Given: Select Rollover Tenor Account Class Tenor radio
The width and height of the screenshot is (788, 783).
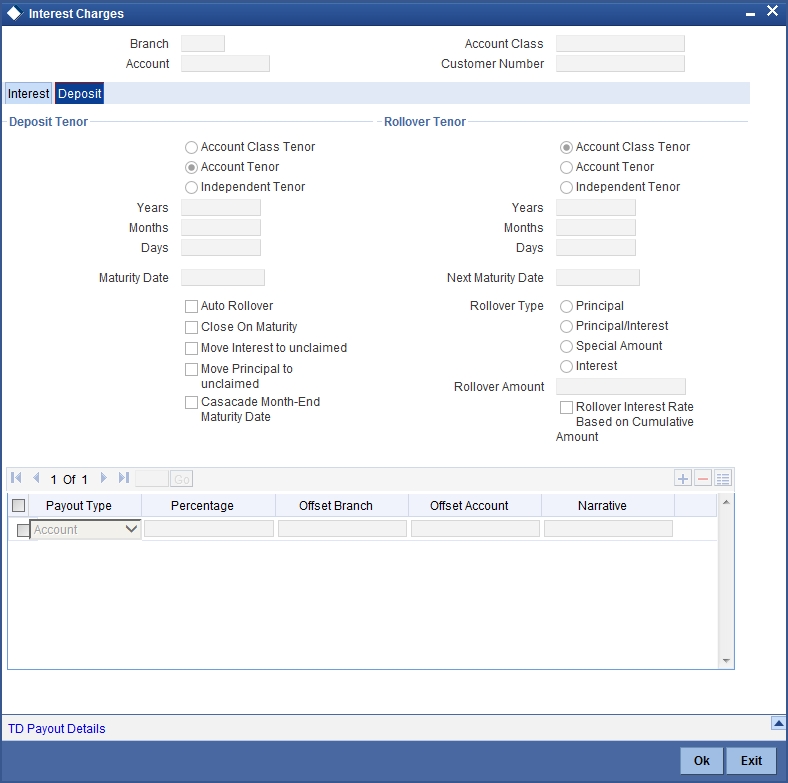Looking at the screenshot, I should click(566, 147).
